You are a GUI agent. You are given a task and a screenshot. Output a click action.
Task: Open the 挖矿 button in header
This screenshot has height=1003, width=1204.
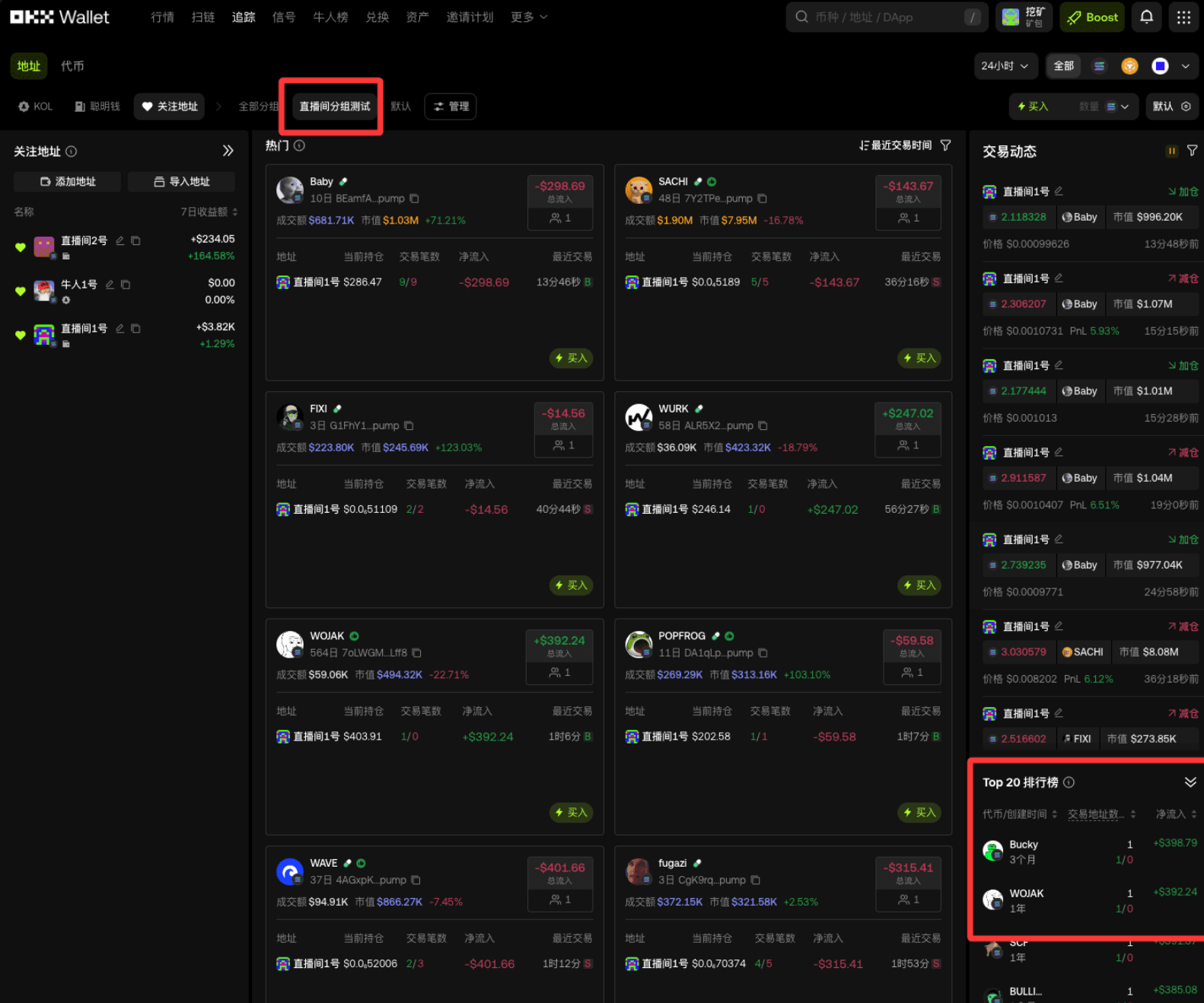(1024, 17)
